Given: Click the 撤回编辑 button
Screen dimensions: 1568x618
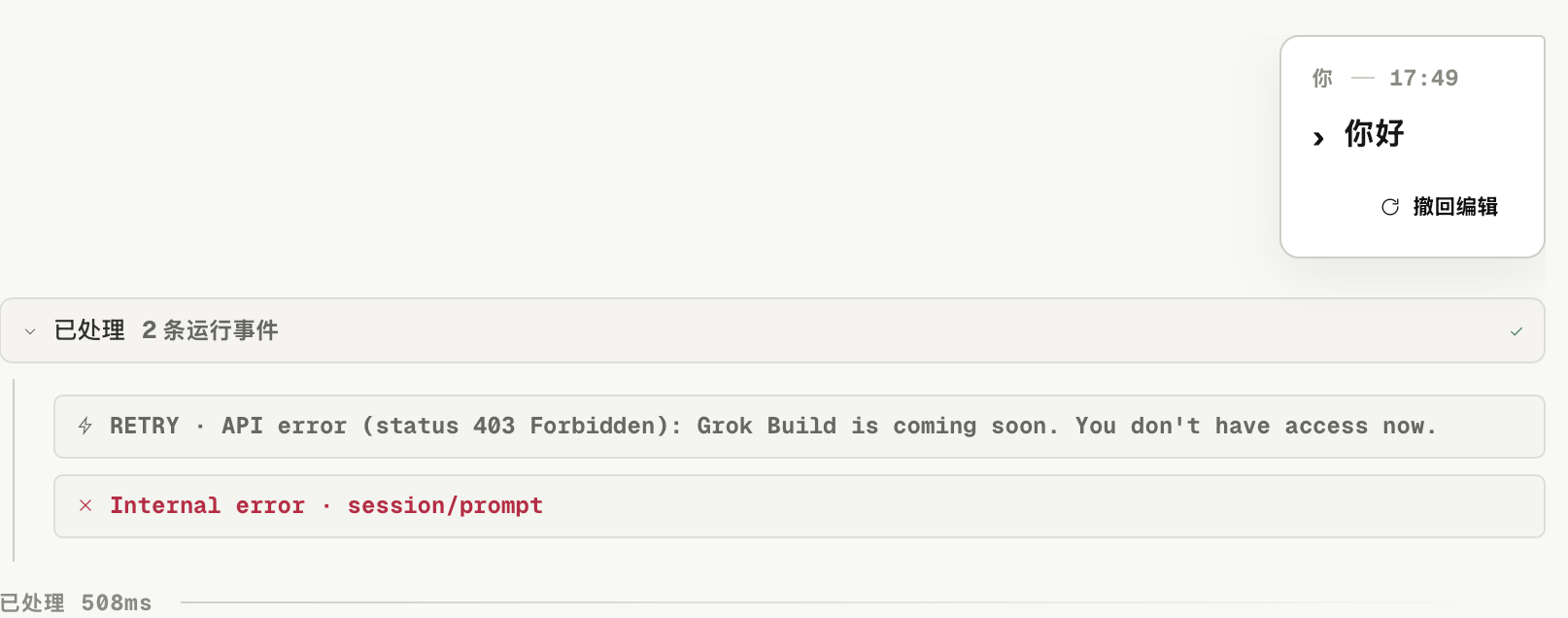Looking at the screenshot, I should (1440, 206).
